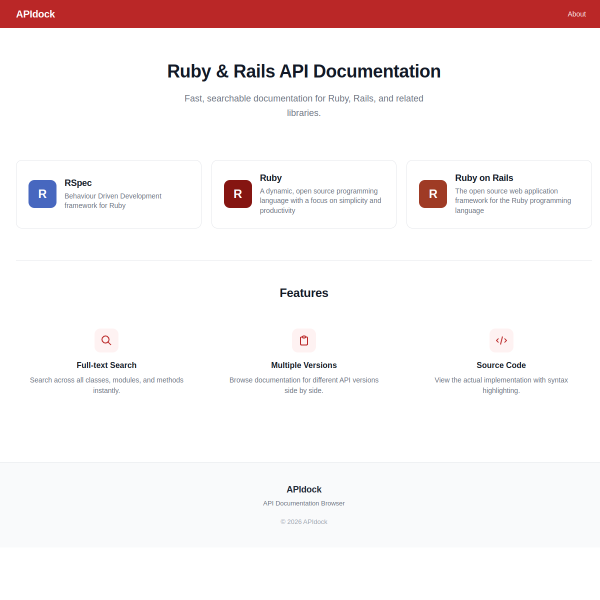Click the Features section heading
Screen dimensions: 600x600
(304, 293)
